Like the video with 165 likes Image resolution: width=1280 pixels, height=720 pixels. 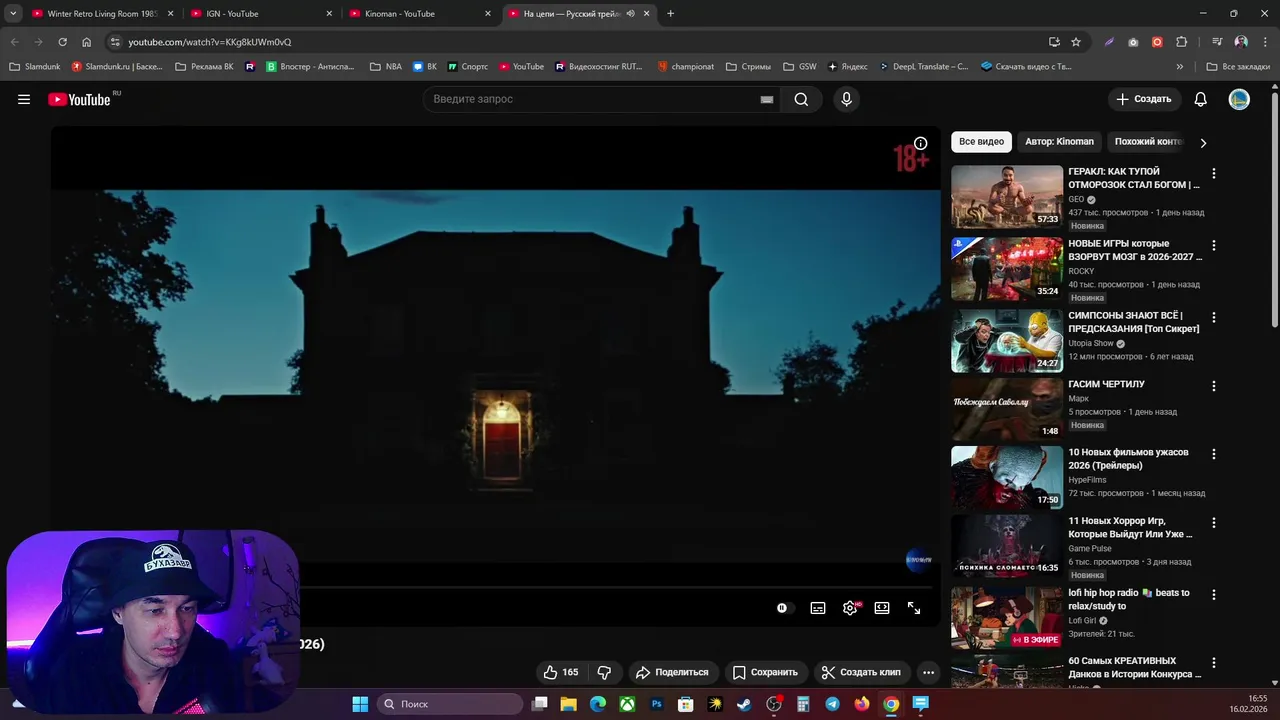561,672
